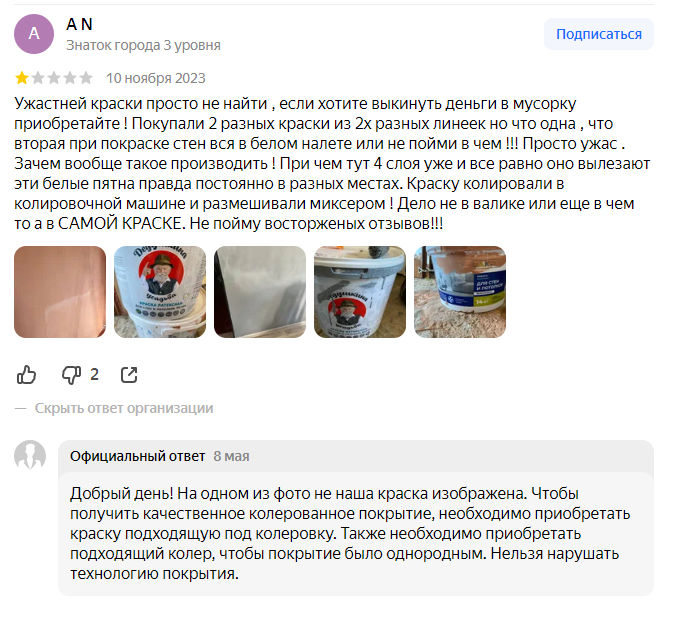Open the A N reviewer profile name

pos(79,24)
